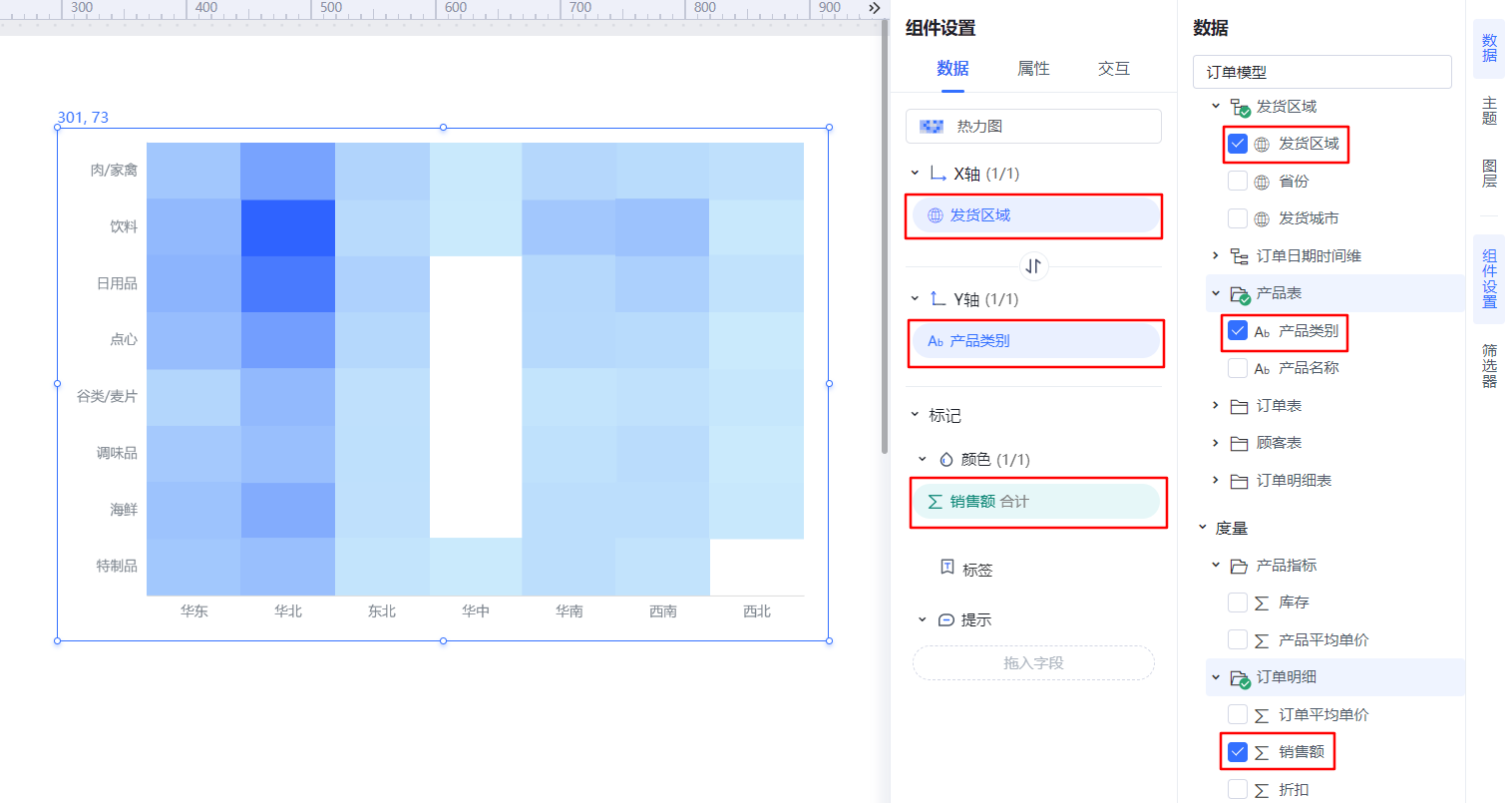
Task: Expand the 顾客表 tree node
Action: coord(1216,443)
